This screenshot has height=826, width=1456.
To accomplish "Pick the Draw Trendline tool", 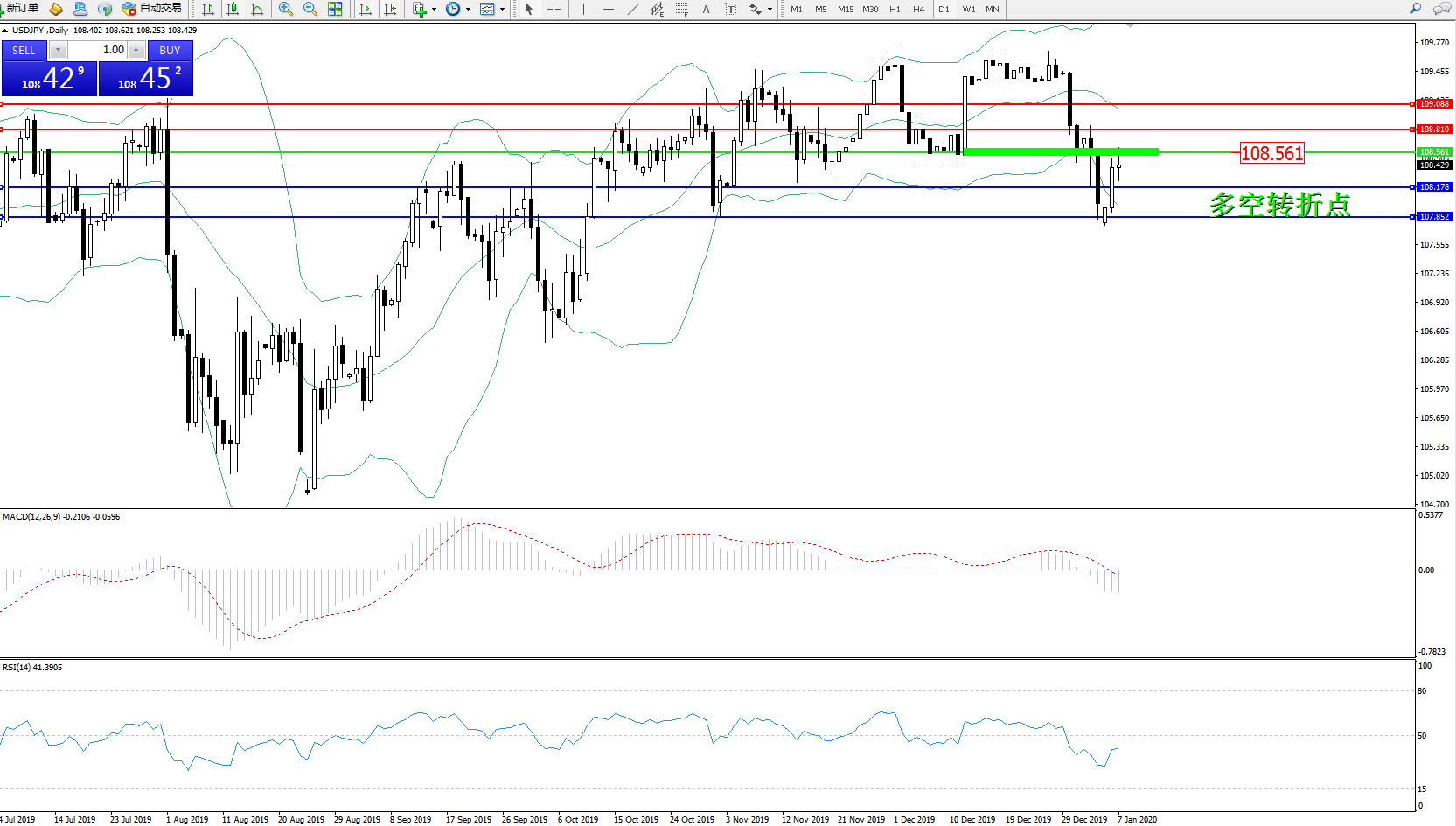I will (x=633, y=9).
